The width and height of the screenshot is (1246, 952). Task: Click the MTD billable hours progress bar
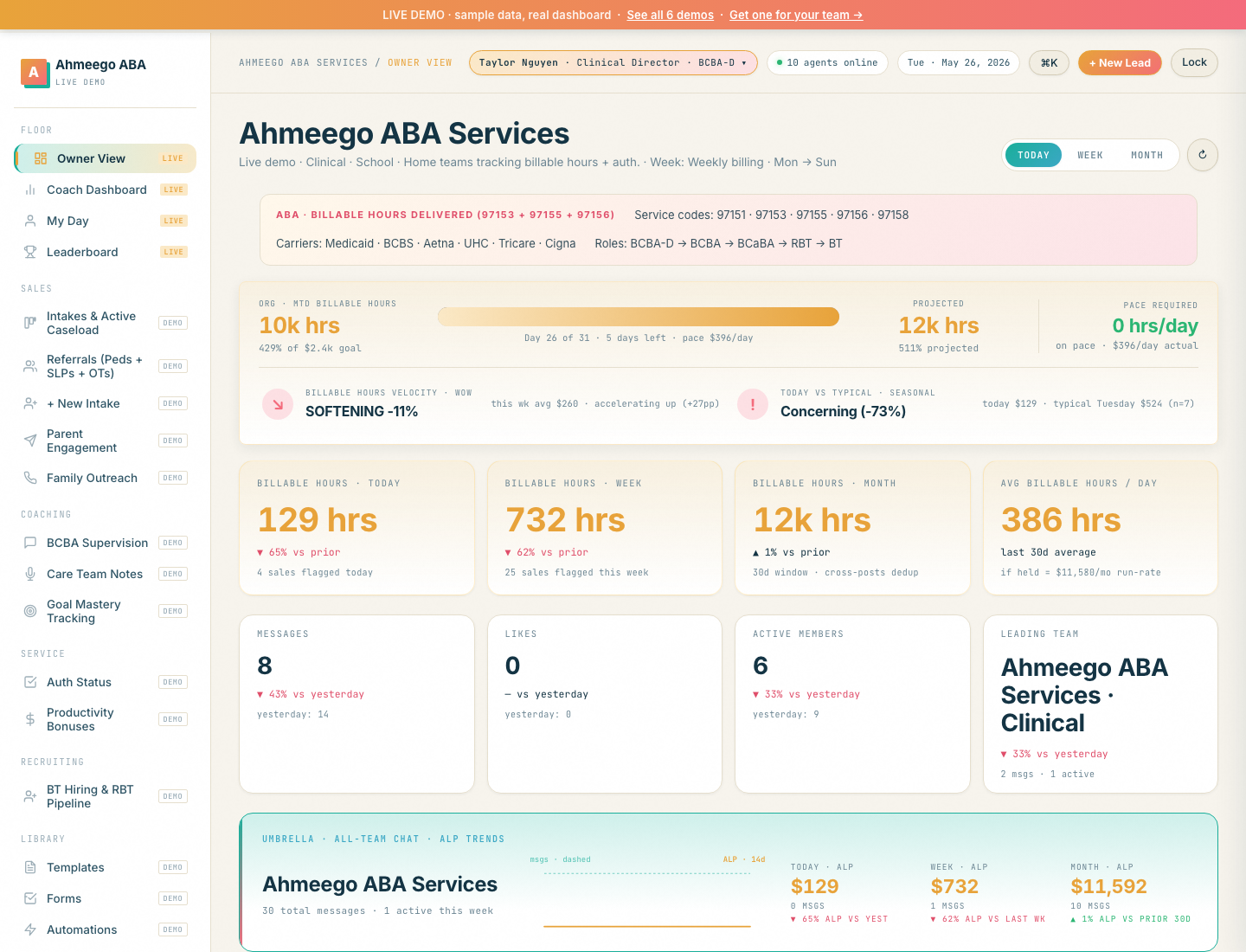639,317
